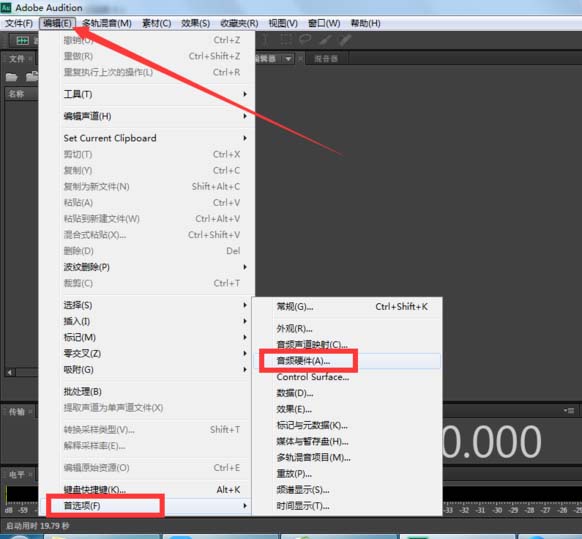Select the Spot Healing Brush tool

click(345, 40)
